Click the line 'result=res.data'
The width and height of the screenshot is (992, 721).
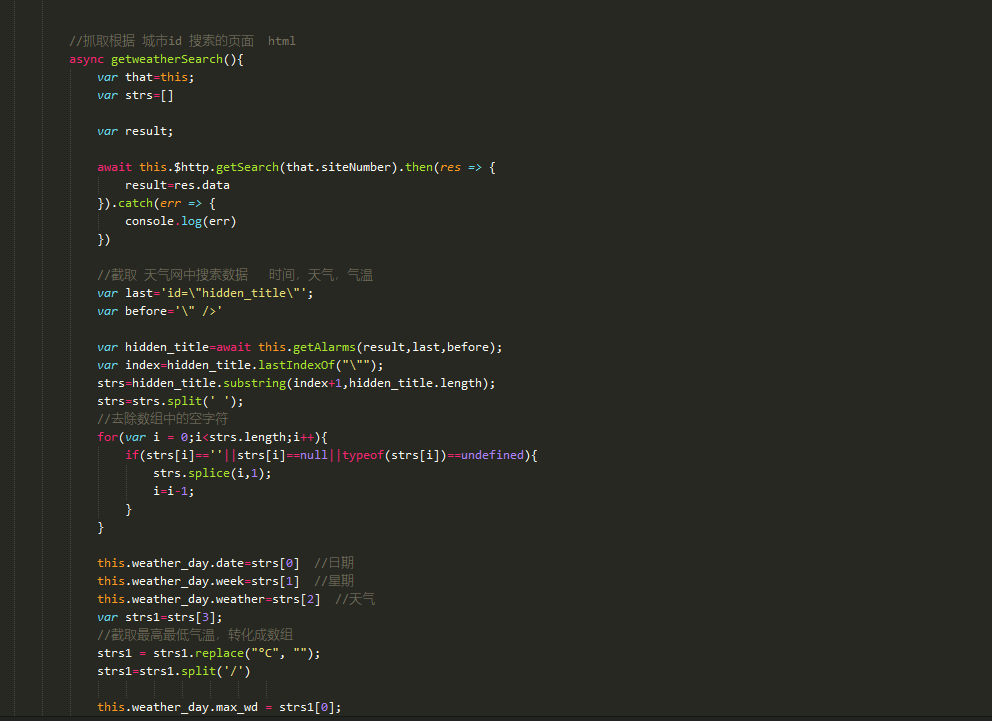tap(177, 185)
